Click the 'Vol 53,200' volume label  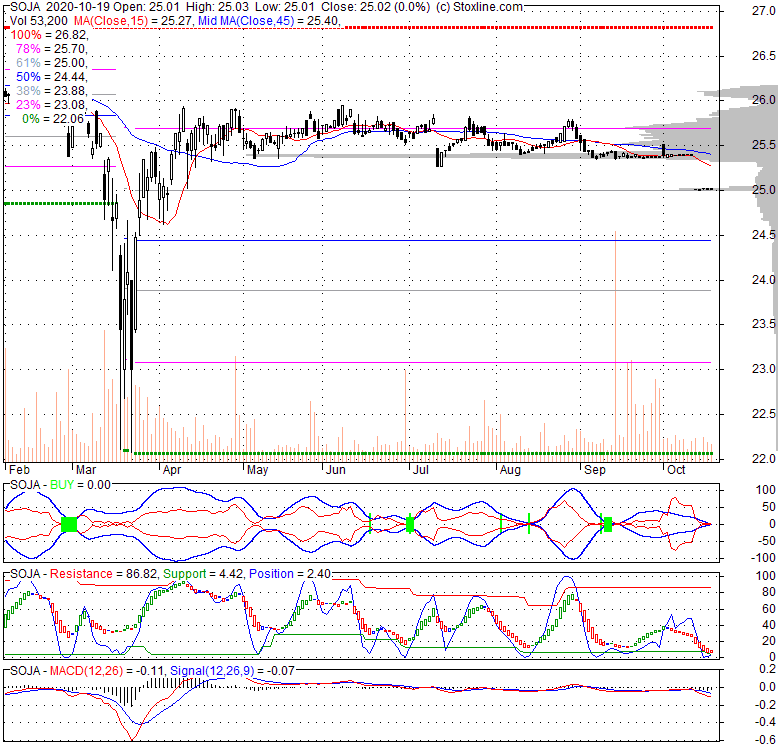coord(40,21)
